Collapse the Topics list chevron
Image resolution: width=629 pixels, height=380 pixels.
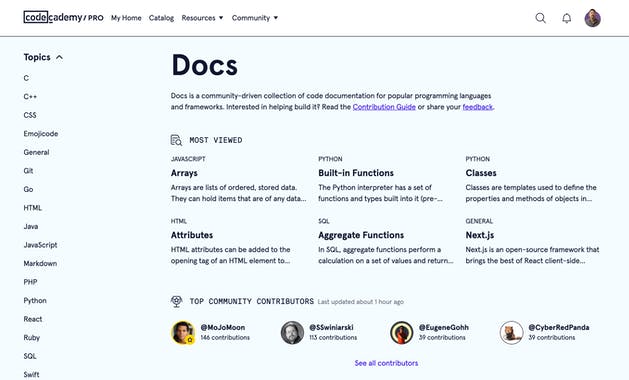coord(59,57)
